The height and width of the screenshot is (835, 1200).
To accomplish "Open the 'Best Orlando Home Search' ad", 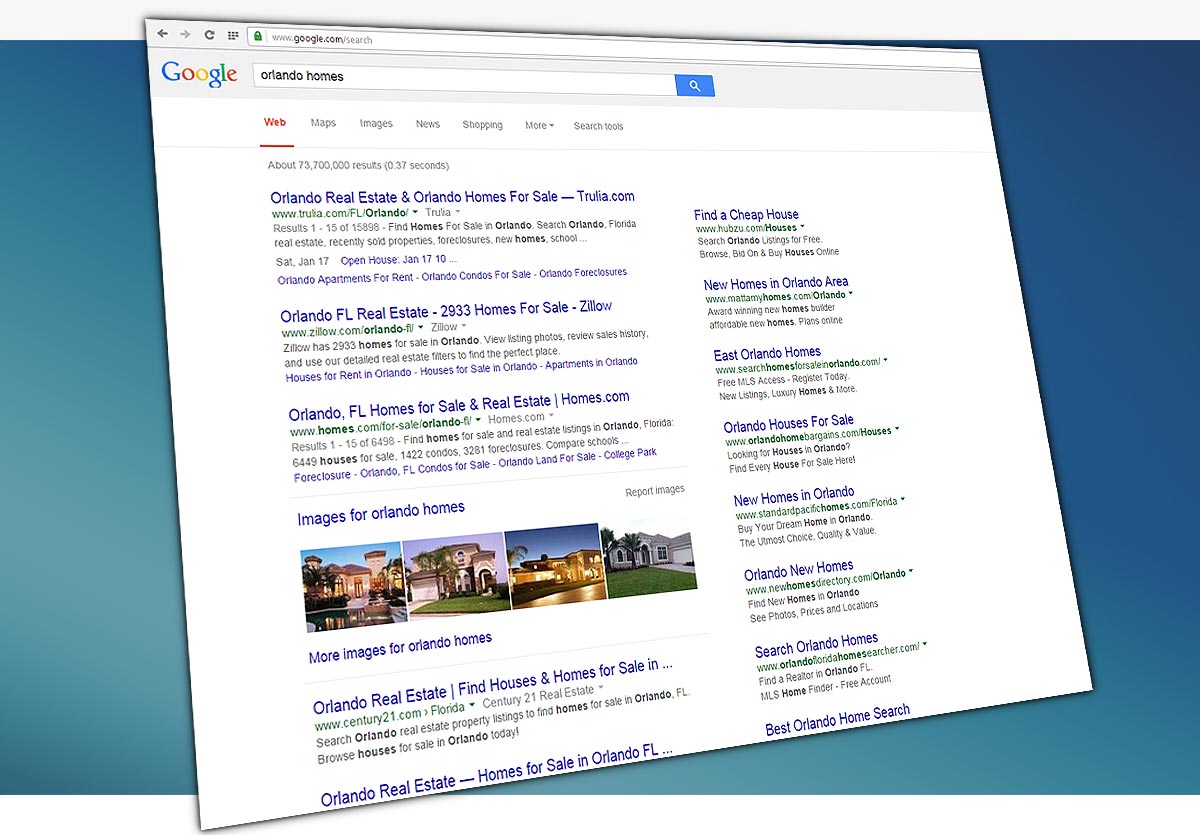I will tap(838, 720).
